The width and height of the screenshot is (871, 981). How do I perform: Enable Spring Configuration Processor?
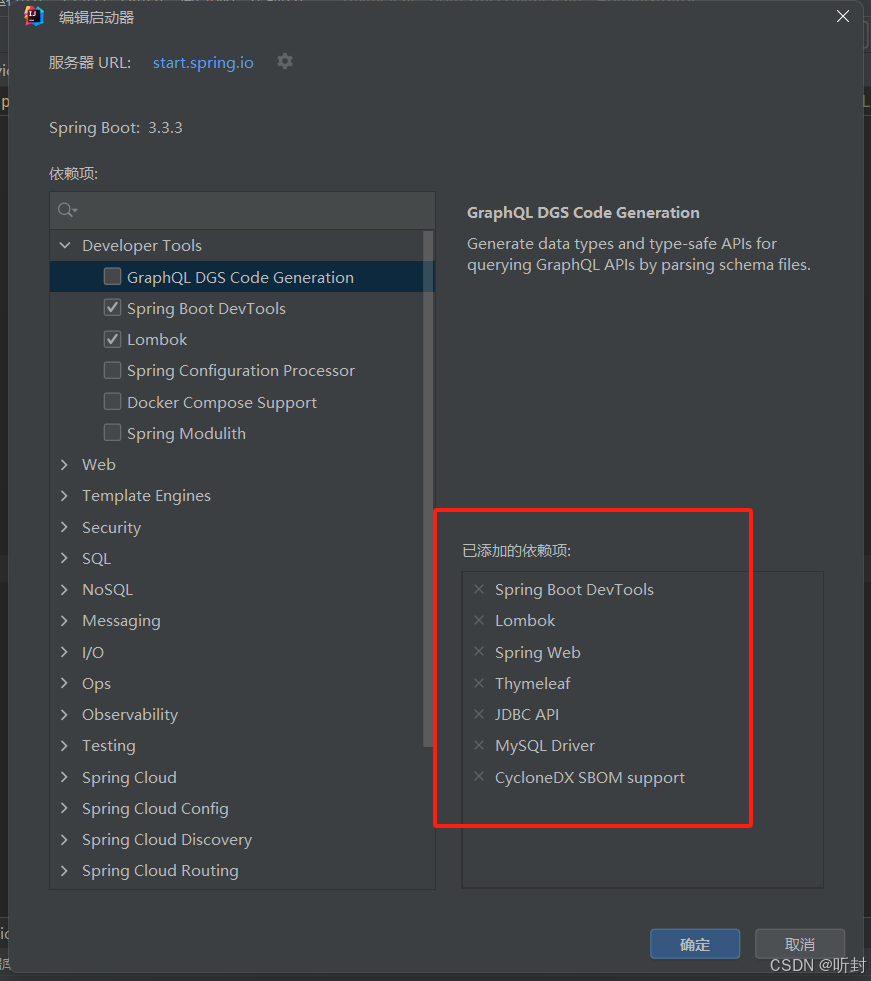coord(113,370)
